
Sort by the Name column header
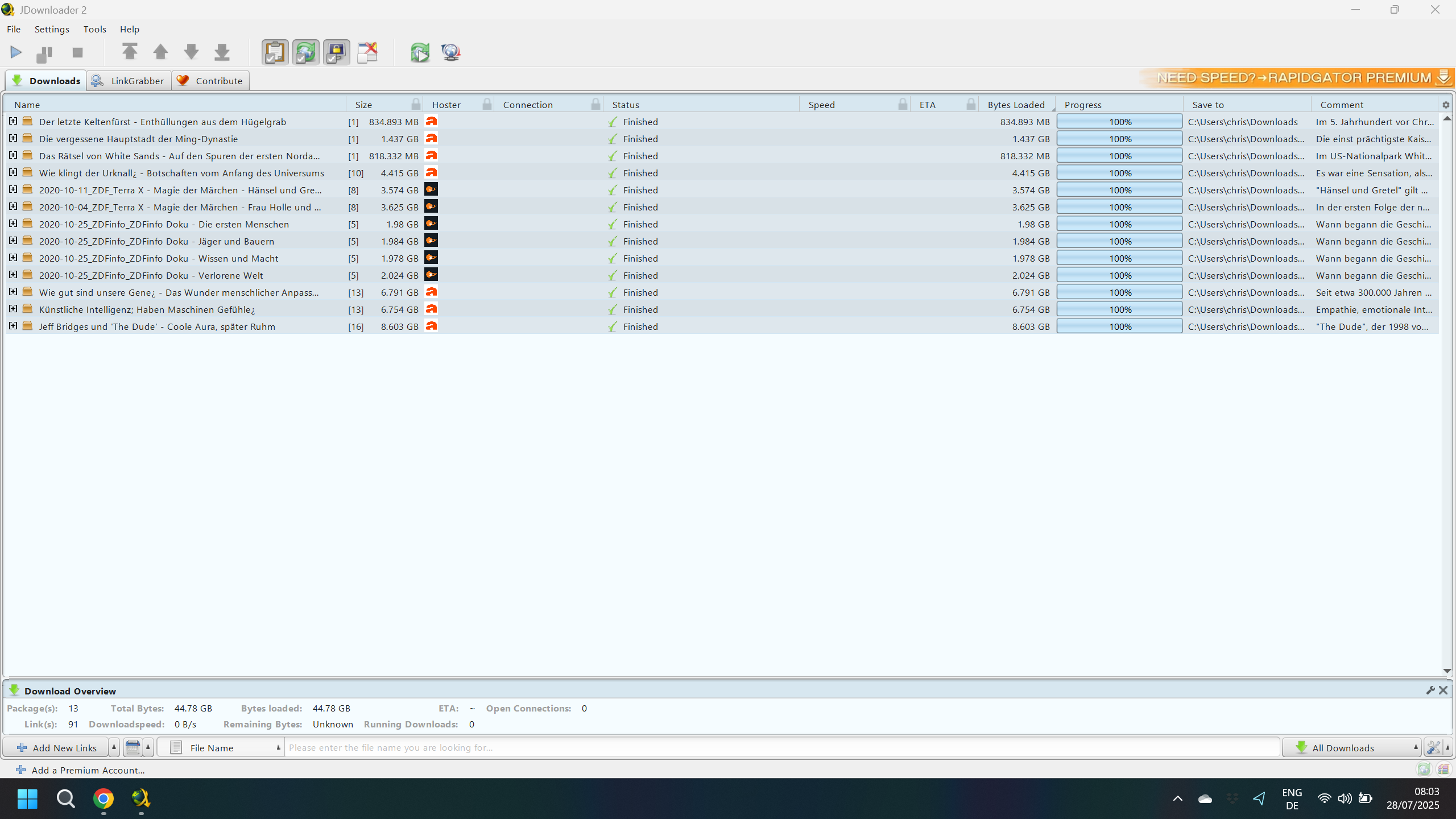[175, 105]
